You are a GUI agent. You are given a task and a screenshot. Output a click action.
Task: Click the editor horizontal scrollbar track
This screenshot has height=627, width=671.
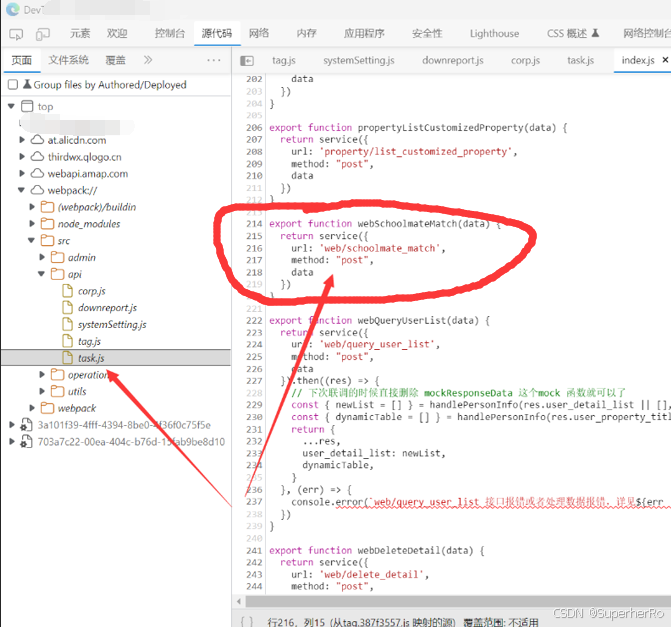tap(458, 601)
